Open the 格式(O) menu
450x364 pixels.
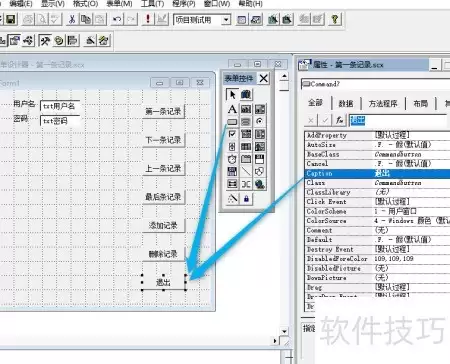(x=86, y=4)
